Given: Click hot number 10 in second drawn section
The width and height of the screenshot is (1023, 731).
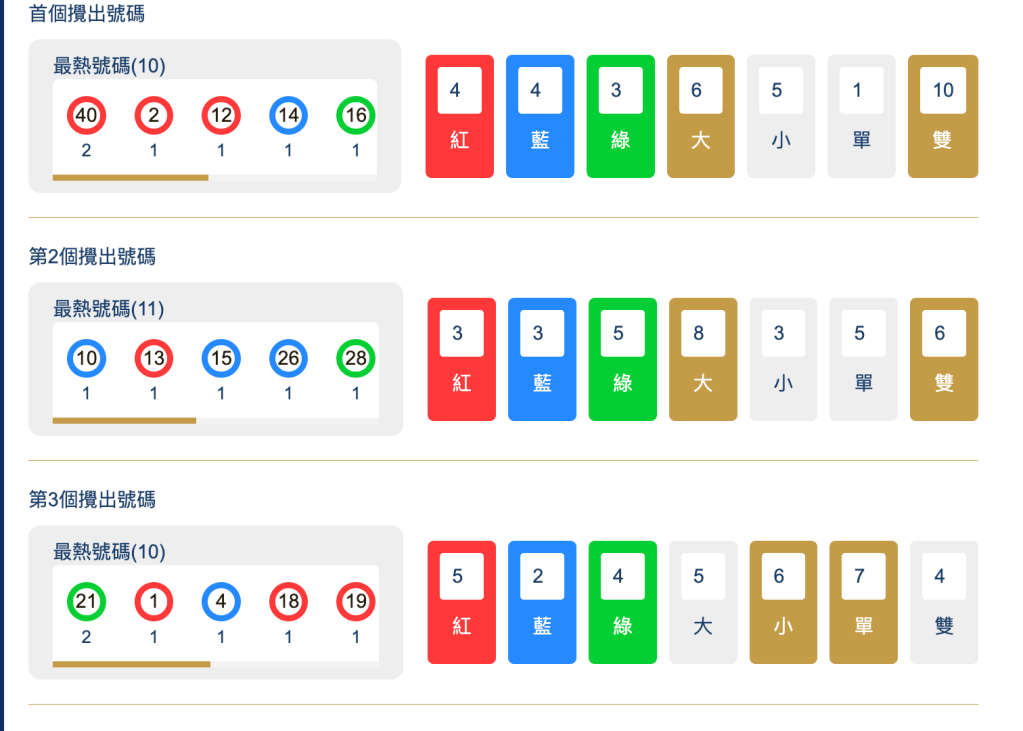Looking at the screenshot, I should click(86, 358).
